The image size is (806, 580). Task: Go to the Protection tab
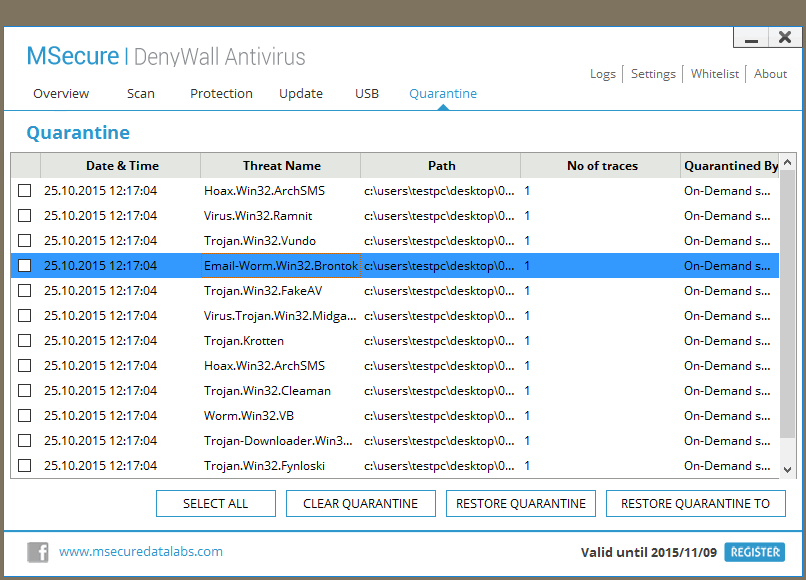[222, 94]
